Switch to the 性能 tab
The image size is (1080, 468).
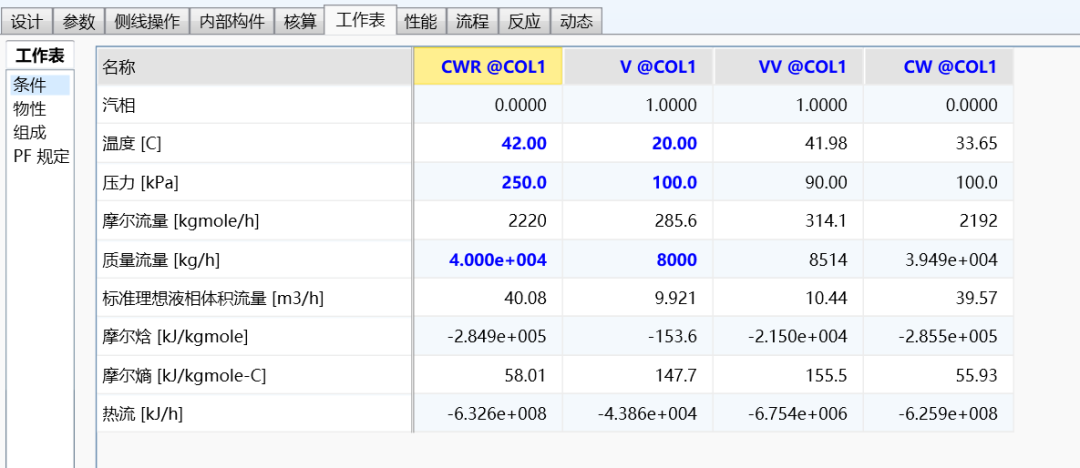click(420, 21)
